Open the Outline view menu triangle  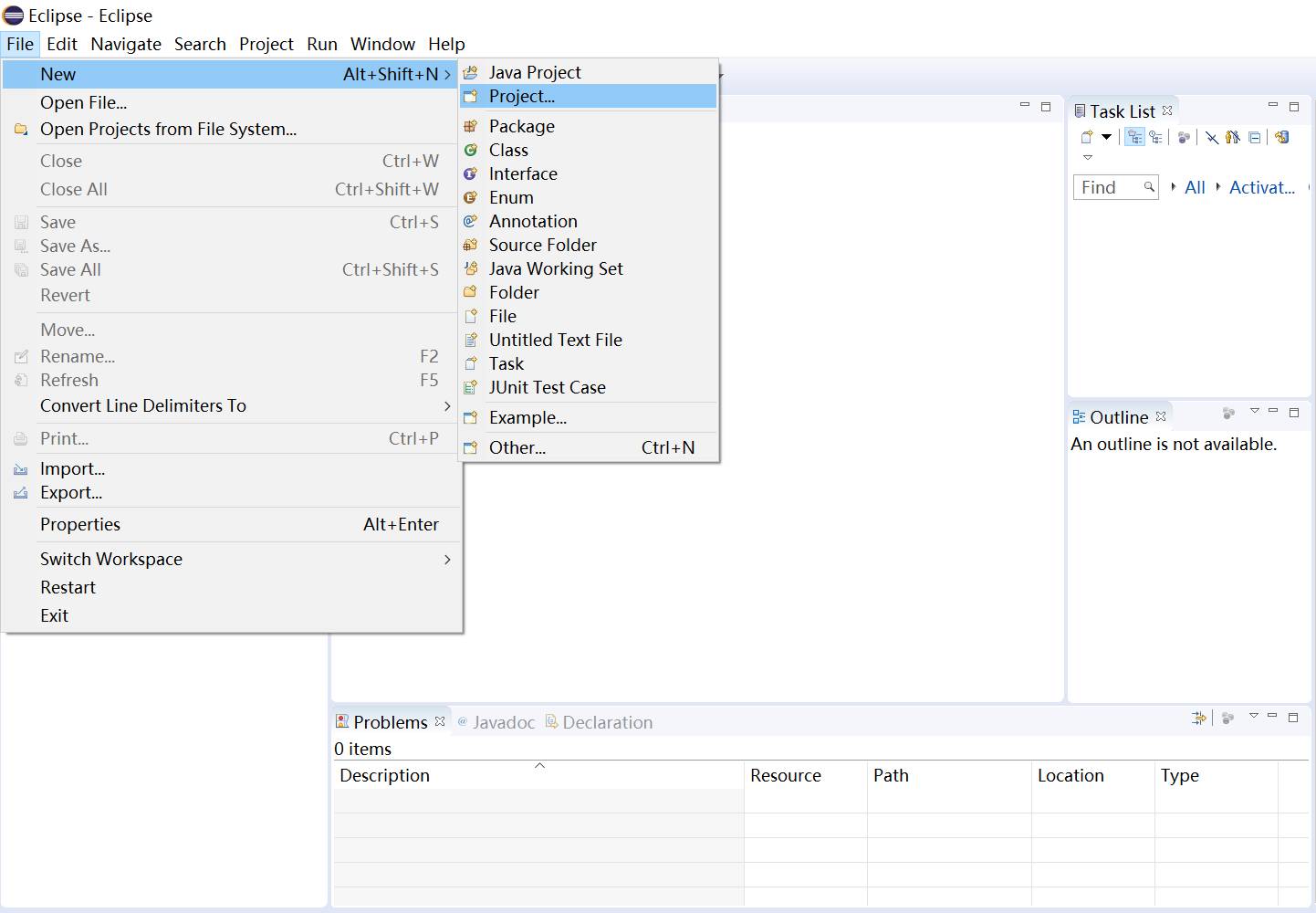[1255, 411]
